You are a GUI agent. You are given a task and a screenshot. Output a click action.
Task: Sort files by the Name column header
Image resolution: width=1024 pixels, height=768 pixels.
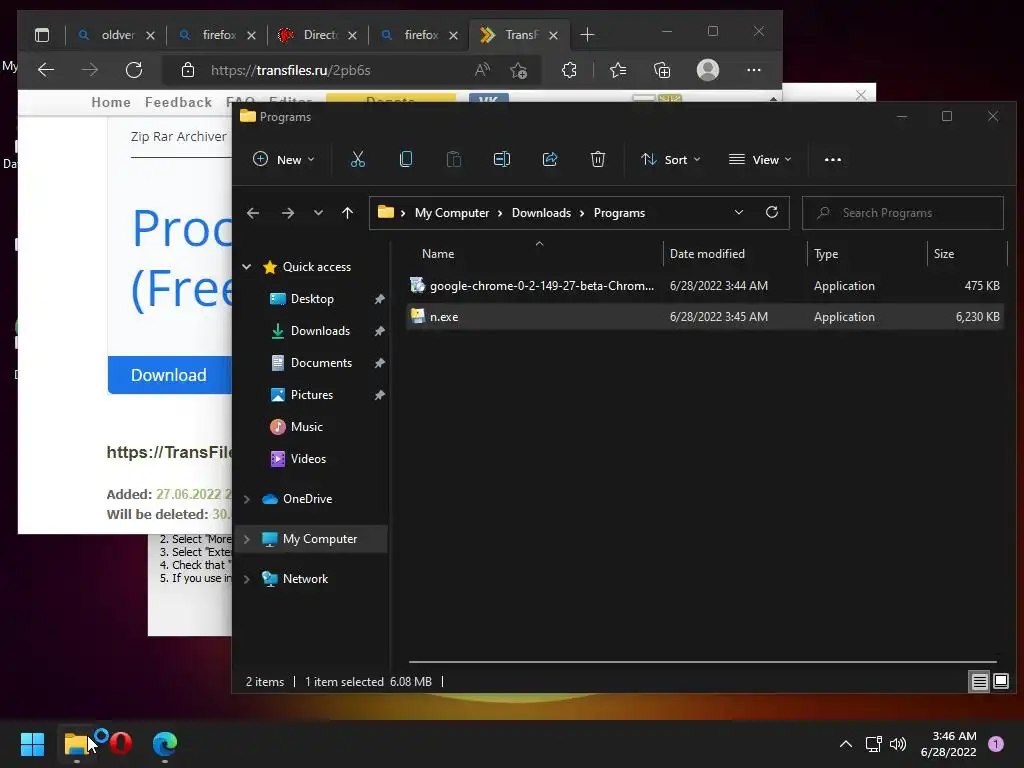click(x=438, y=253)
